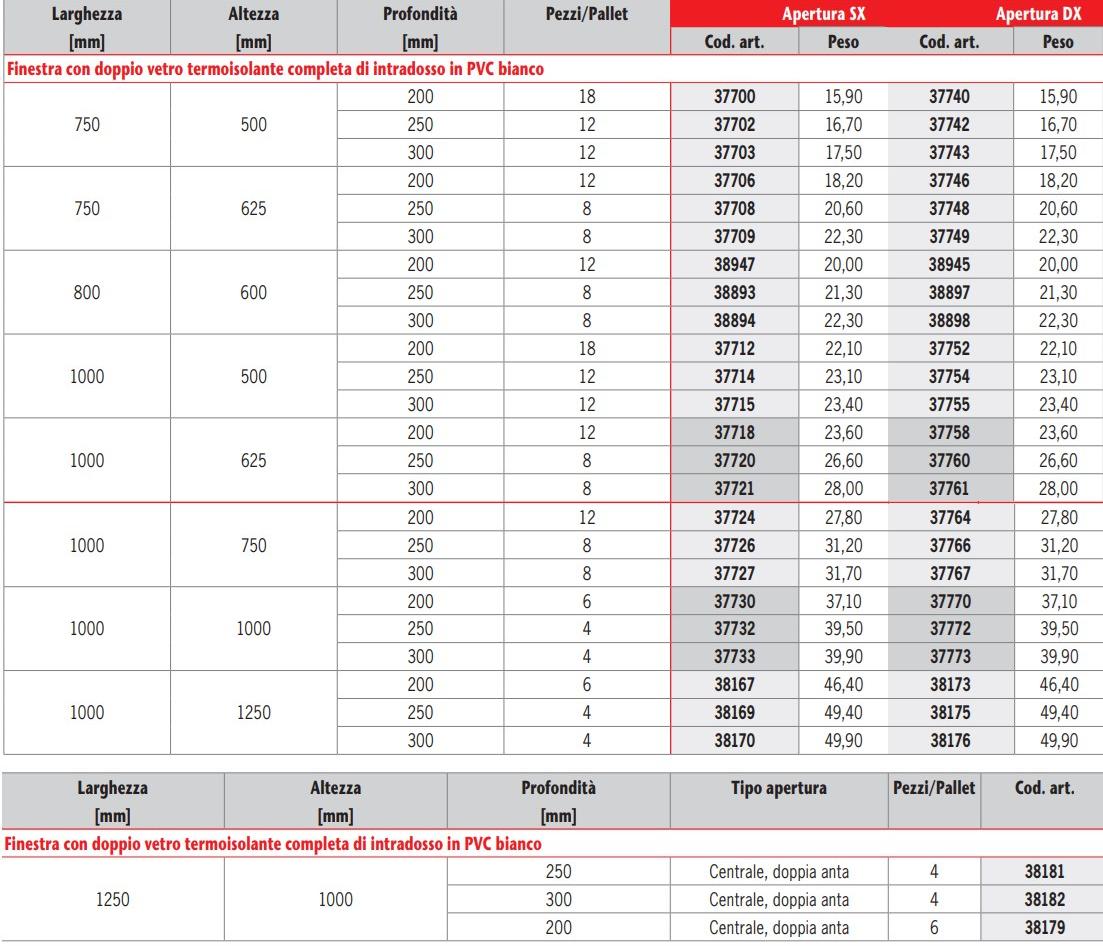Select double-leaf article code 38181
The width and height of the screenshot is (1103, 946).
click(1044, 871)
